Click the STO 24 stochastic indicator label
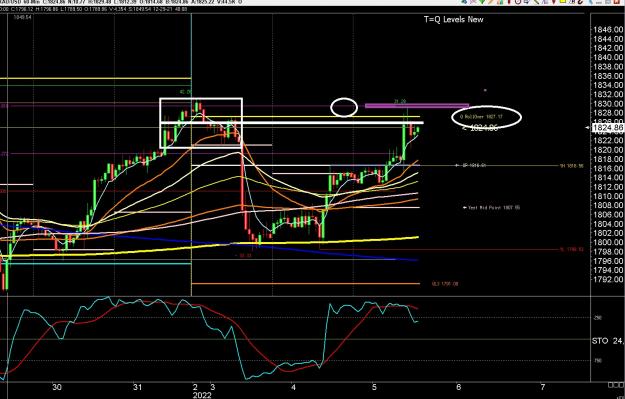 [x=608, y=341]
